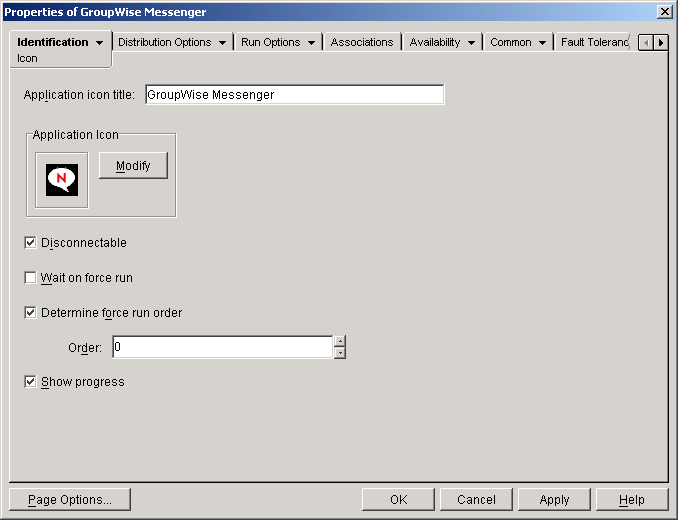Expand the Identification tab dropdown arrow
This screenshot has height=520, width=678.
click(99, 43)
